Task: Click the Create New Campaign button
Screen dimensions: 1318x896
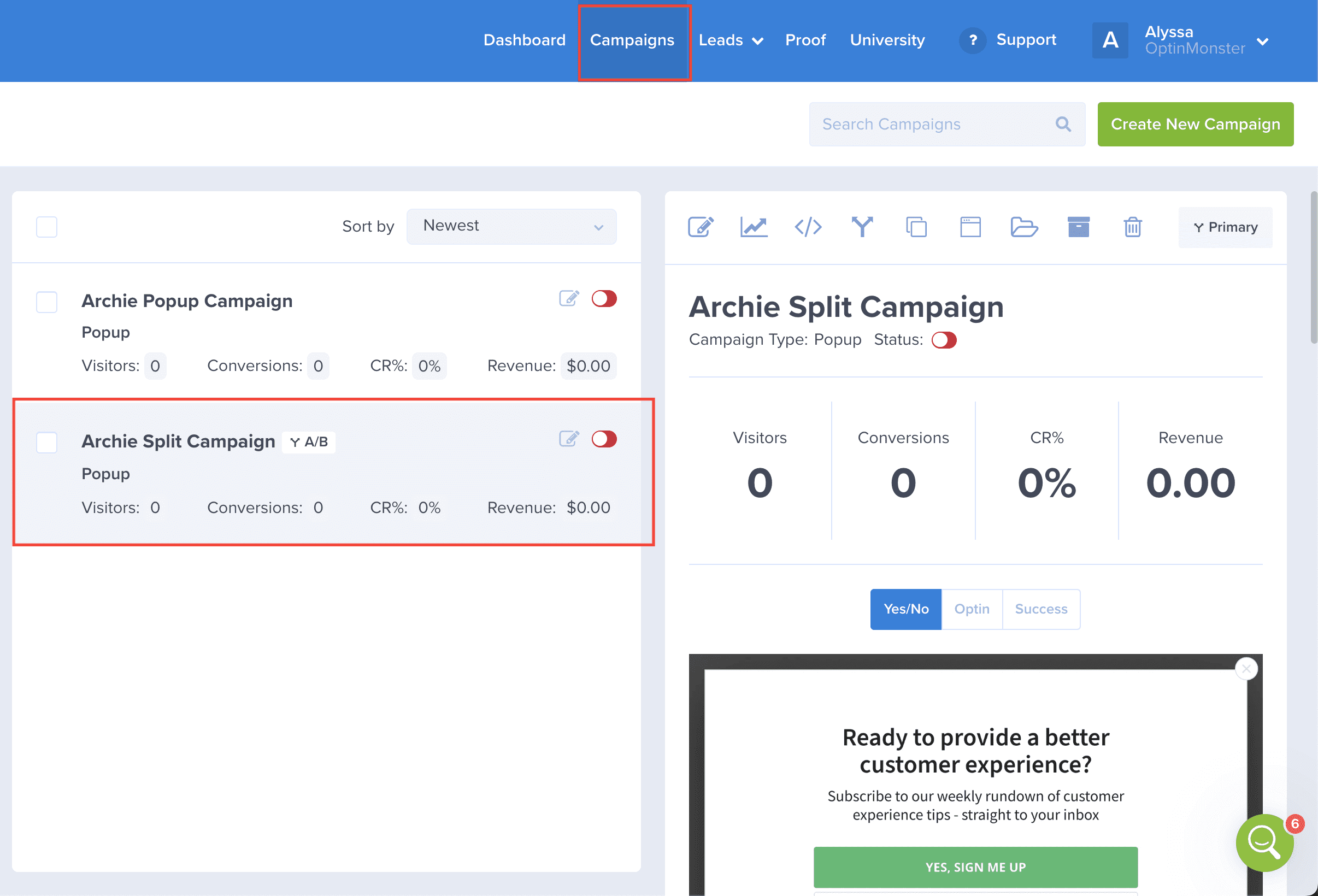Action: (x=1195, y=124)
